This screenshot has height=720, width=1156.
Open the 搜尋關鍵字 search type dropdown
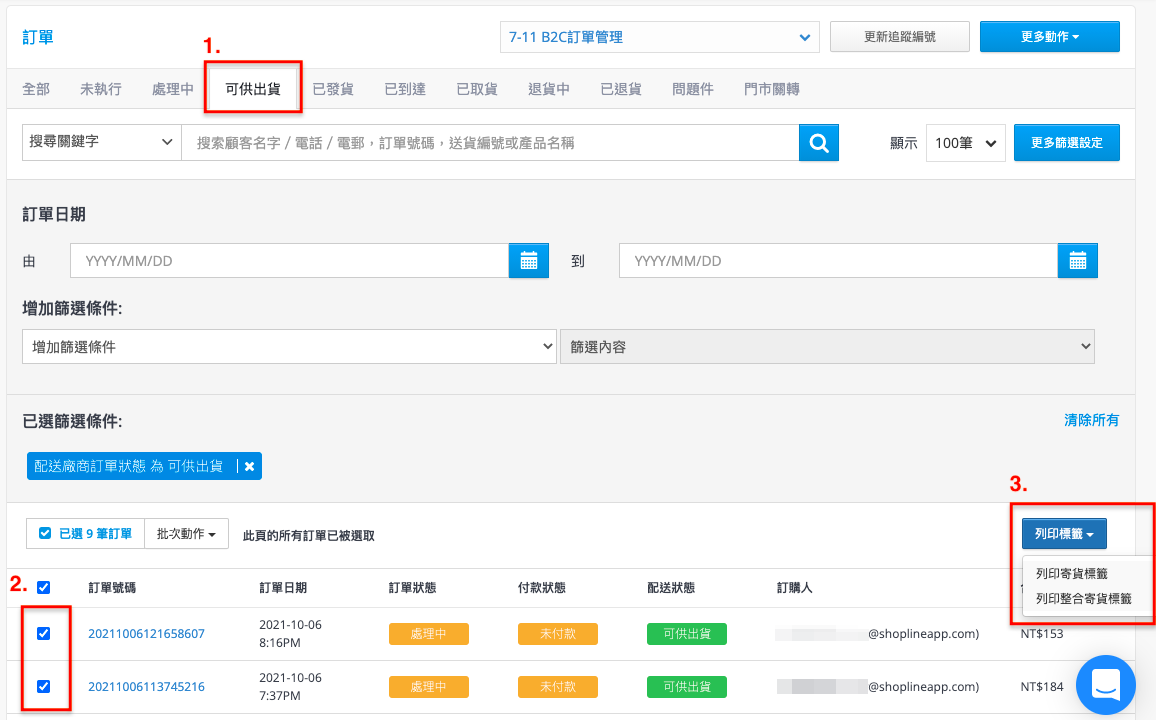(102, 142)
